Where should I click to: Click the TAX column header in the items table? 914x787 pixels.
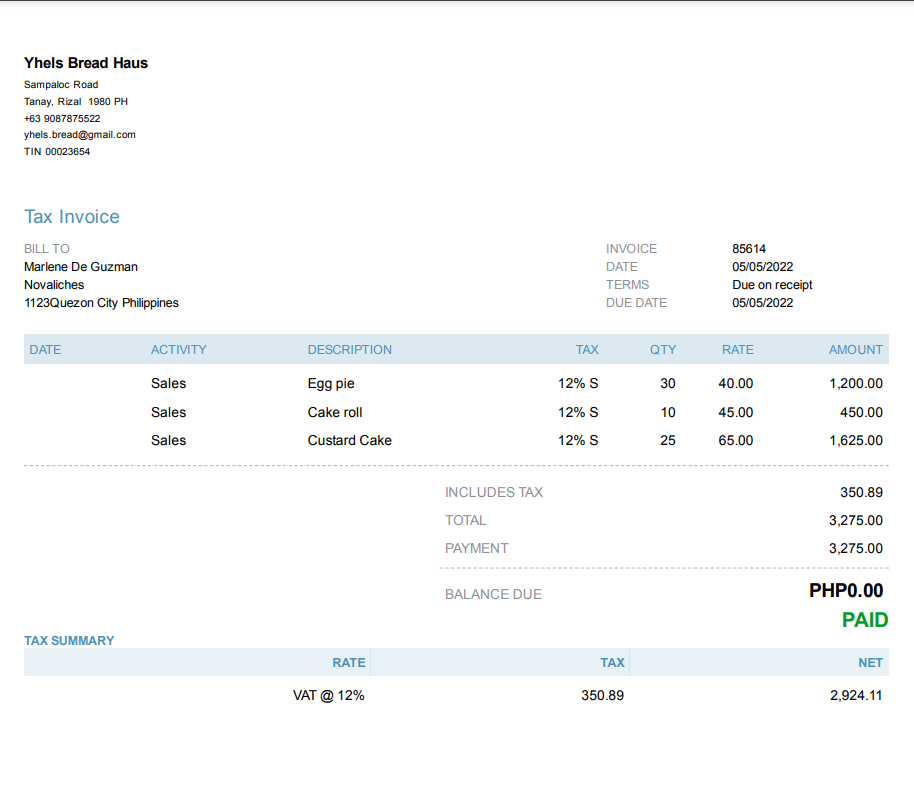[x=587, y=350]
